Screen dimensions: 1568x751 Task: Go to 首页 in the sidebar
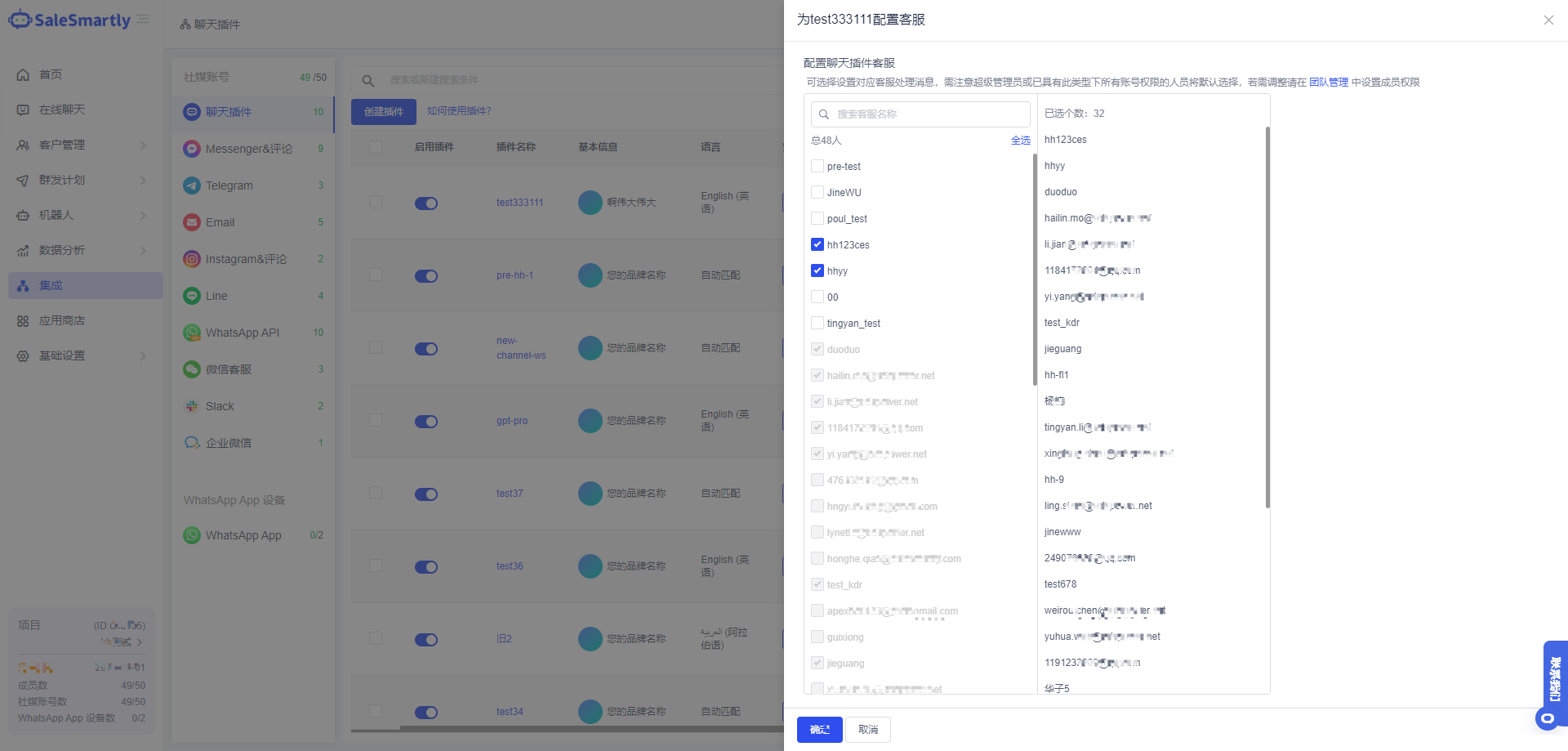[51, 74]
